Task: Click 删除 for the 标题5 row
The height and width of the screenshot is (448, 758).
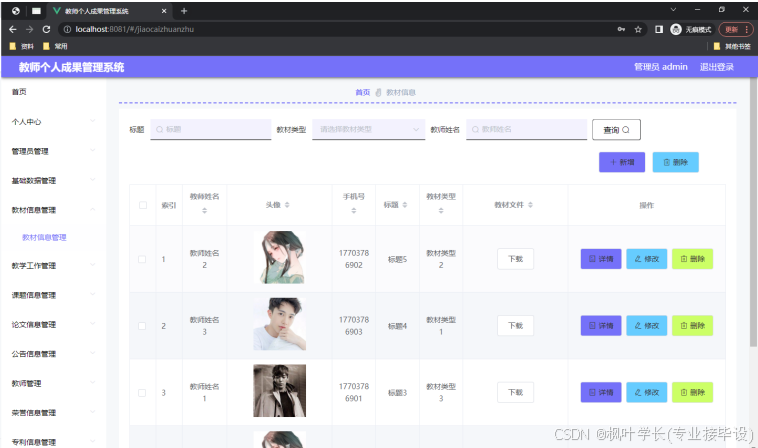Action: point(692,259)
